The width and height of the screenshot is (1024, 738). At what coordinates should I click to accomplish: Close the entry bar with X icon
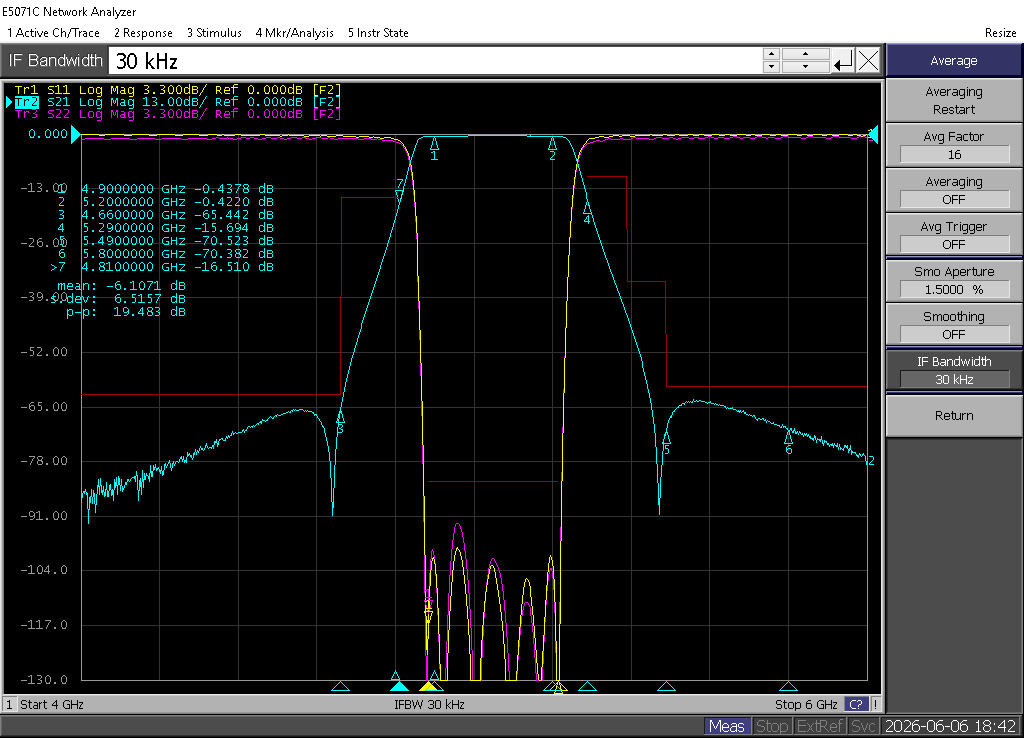tap(868, 61)
